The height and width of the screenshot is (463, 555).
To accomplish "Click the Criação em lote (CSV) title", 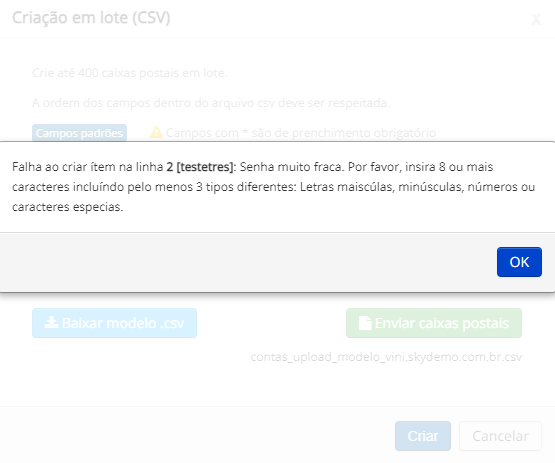I will click(91, 18).
